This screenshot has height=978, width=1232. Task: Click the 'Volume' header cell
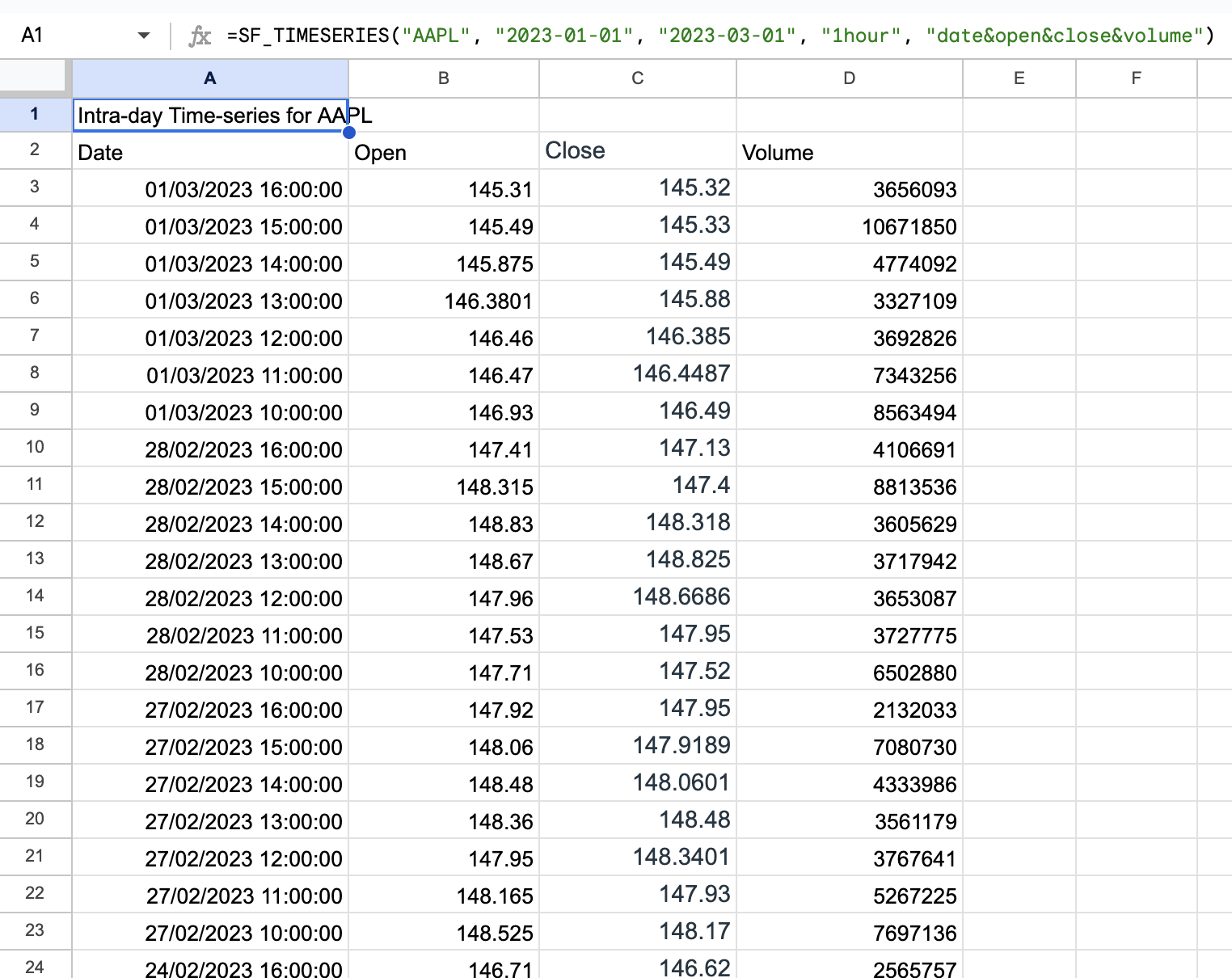click(x=850, y=151)
